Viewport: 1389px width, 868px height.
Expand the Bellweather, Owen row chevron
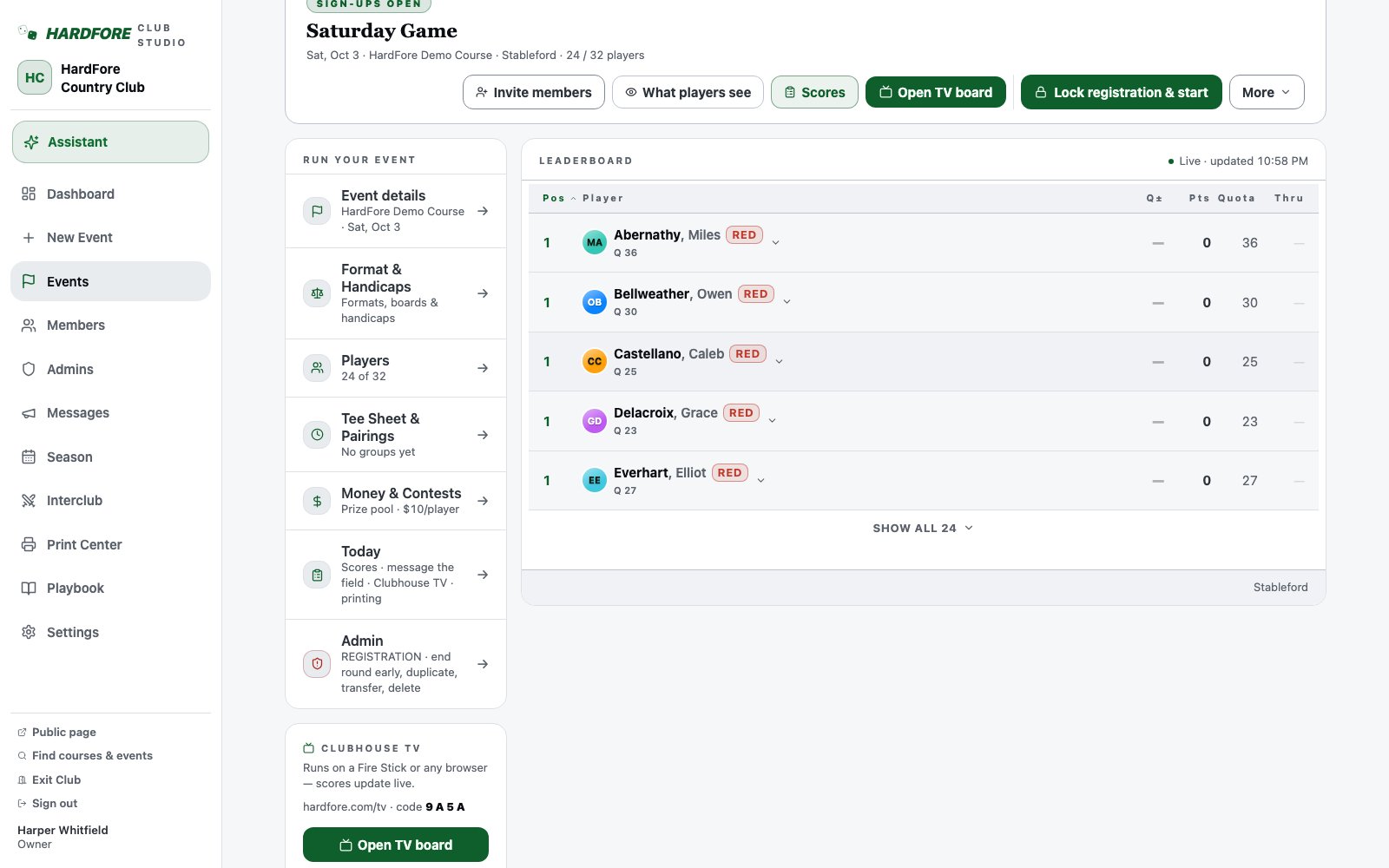pos(787,302)
